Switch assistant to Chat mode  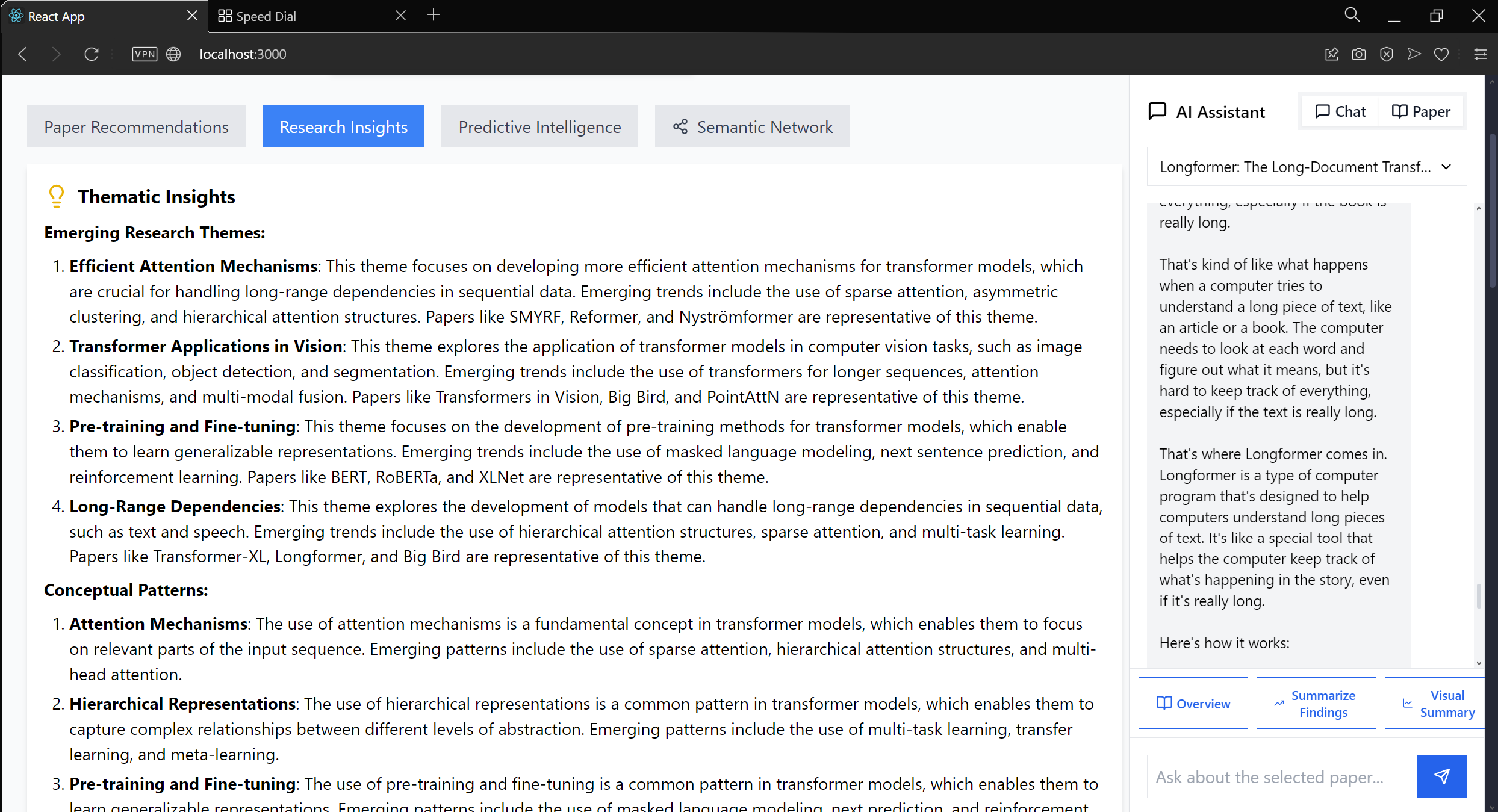coord(1340,111)
